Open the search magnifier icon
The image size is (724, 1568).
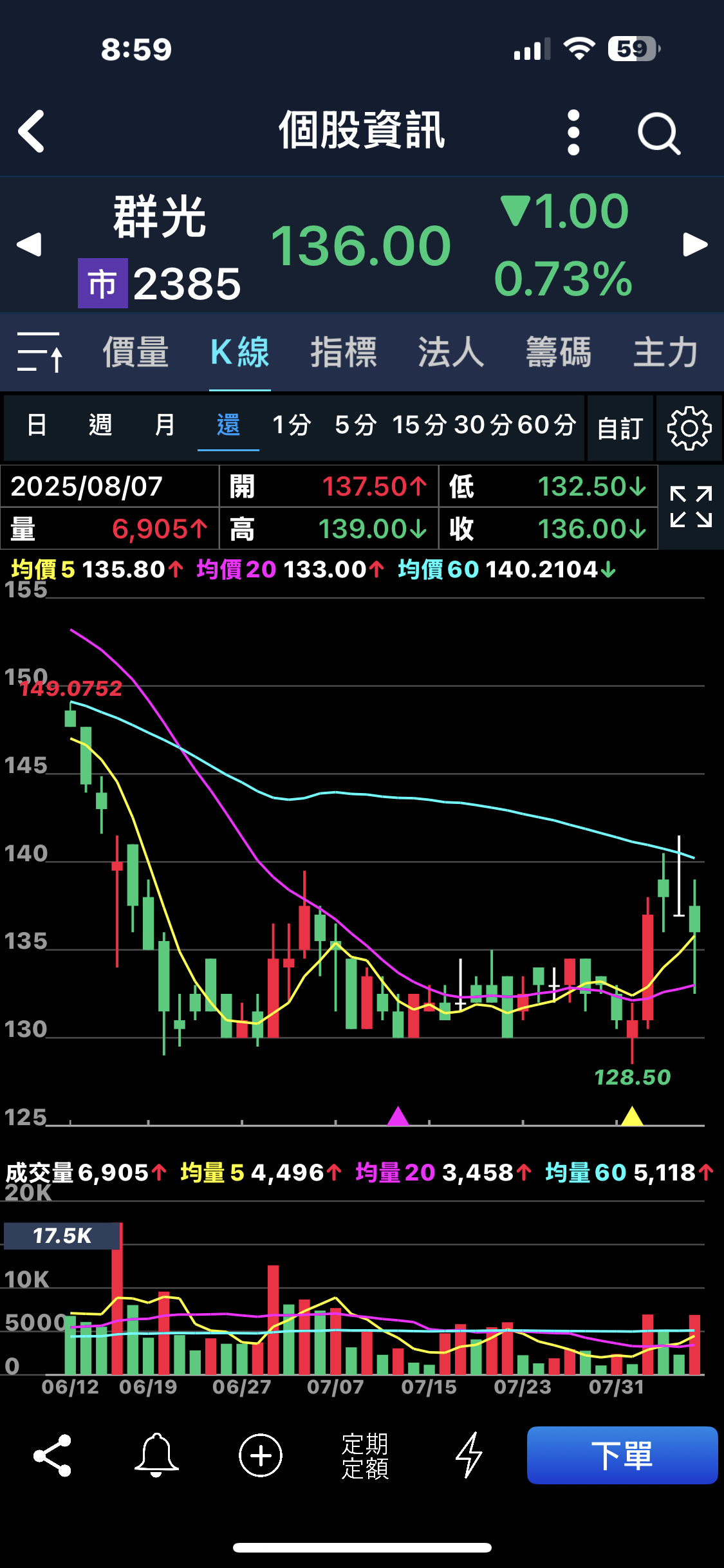659,134
